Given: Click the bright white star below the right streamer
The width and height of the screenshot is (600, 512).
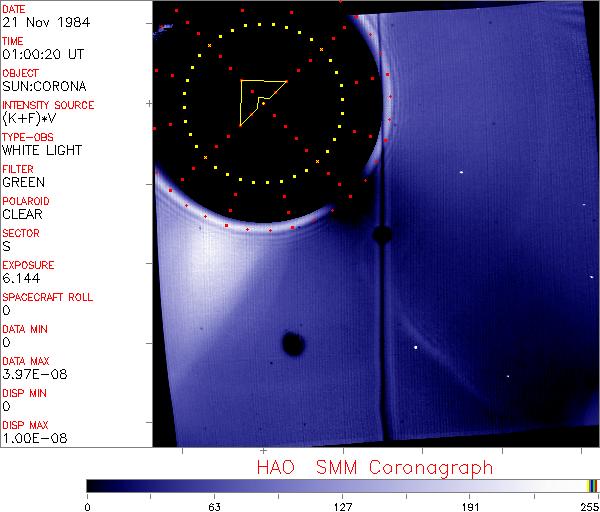Looking at the screenshot, I should [416, 347].
